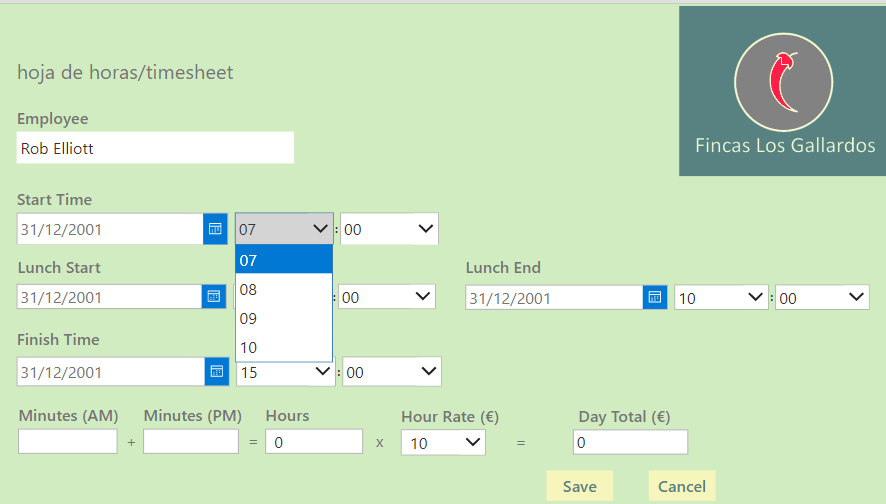This screenshot has width=886, height=504.
Task: Expand Lunch End minutes dropdown
Action: pyautogui.click(x=822, y=298)
